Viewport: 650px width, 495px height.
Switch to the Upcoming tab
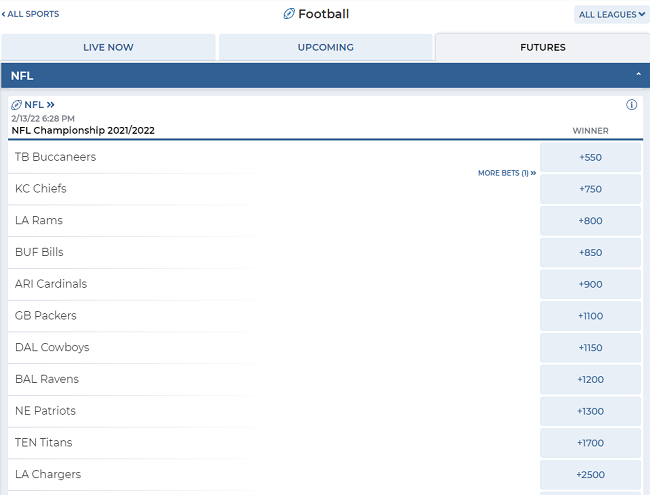(x=325, y=47)
